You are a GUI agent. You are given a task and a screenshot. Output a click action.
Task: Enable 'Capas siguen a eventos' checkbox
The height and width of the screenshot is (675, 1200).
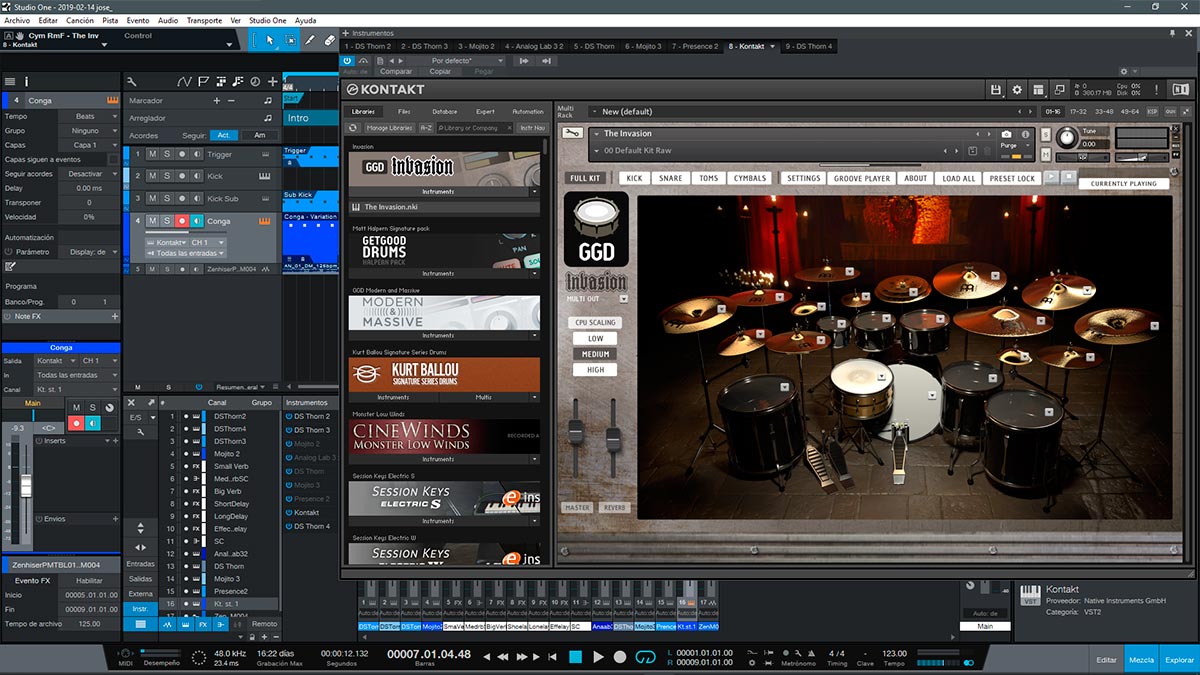point(111,159)
